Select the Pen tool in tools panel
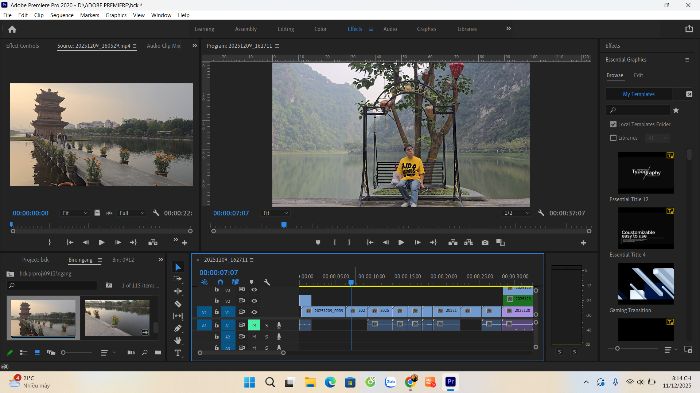 coord(178,328)
